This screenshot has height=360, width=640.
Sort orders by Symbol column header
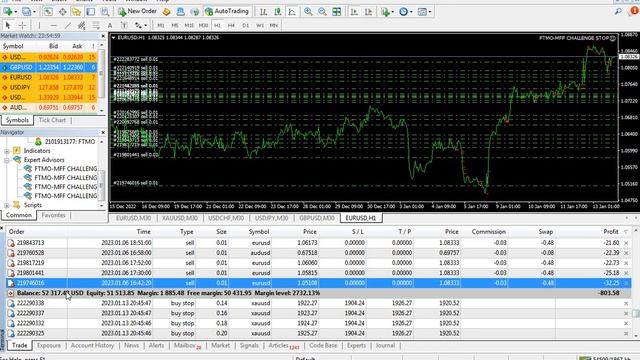[259, 231]
